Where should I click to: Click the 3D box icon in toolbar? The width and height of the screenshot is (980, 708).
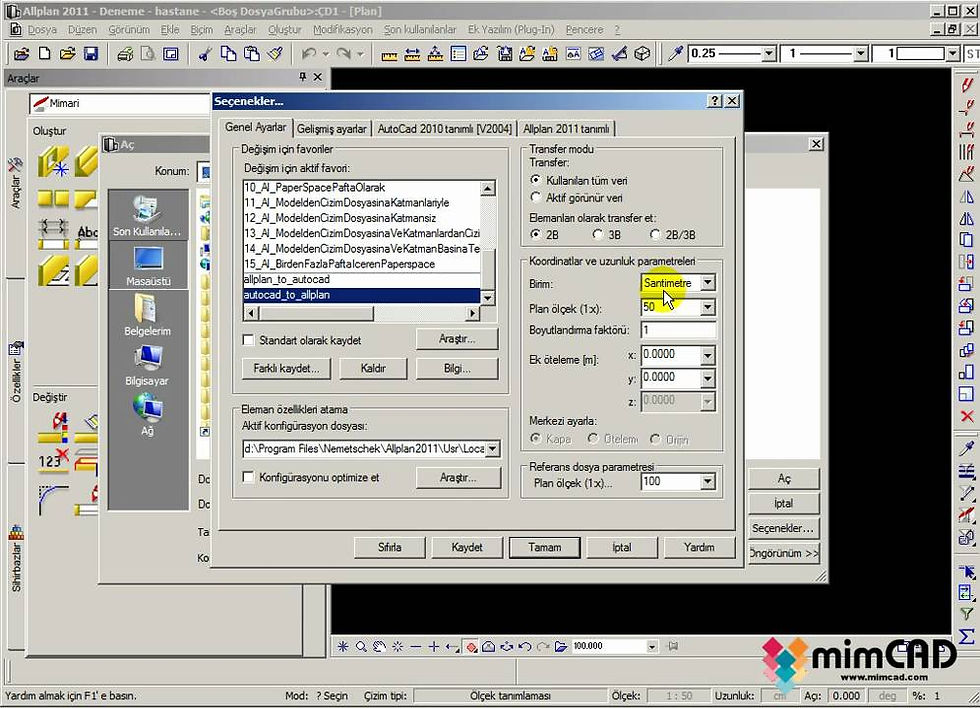[x=642, y=54]
